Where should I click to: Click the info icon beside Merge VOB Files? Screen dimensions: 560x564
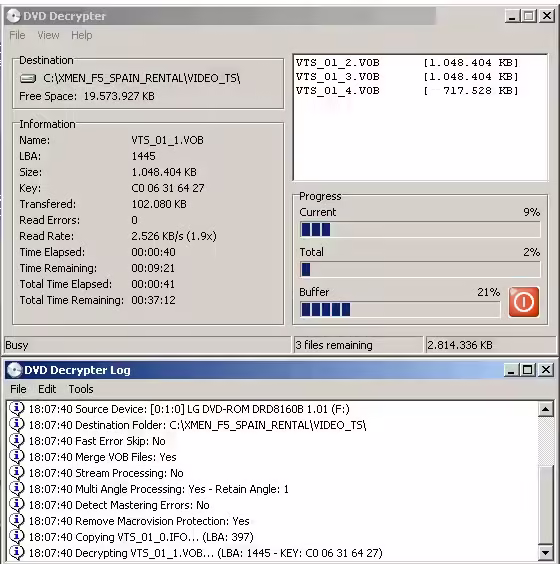tap(17, 456)
